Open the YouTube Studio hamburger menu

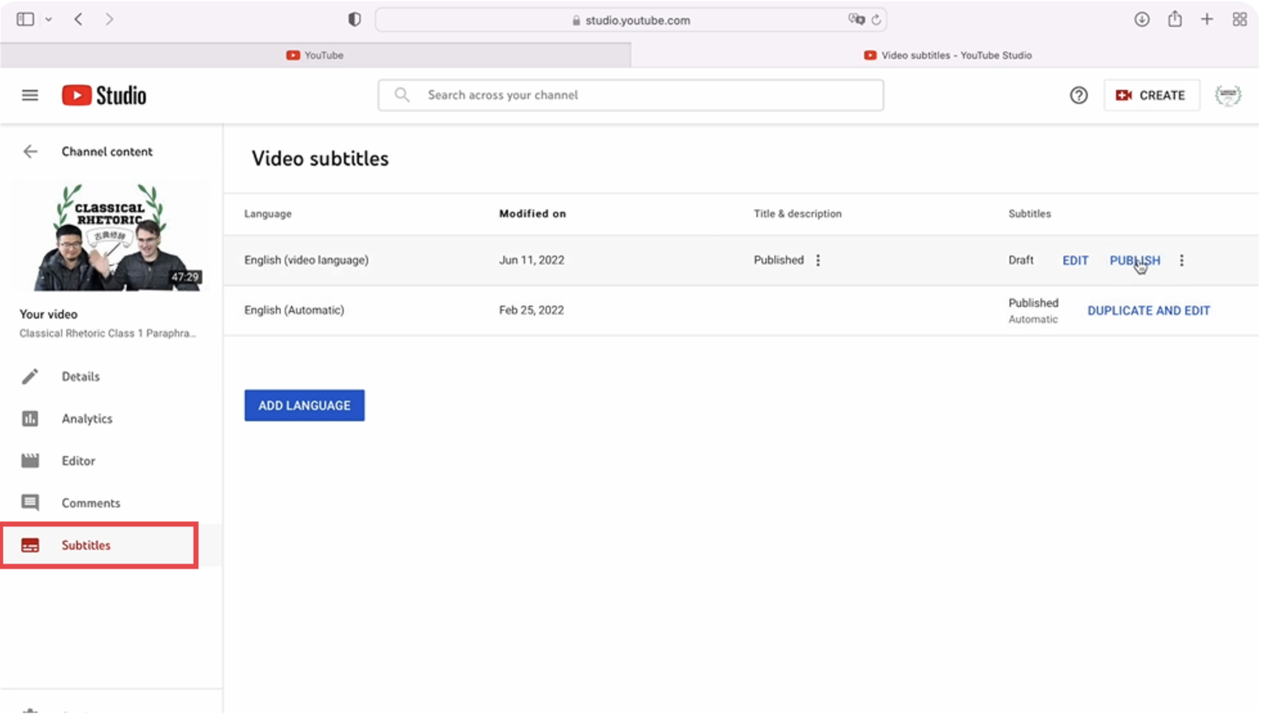click(29, 94)
